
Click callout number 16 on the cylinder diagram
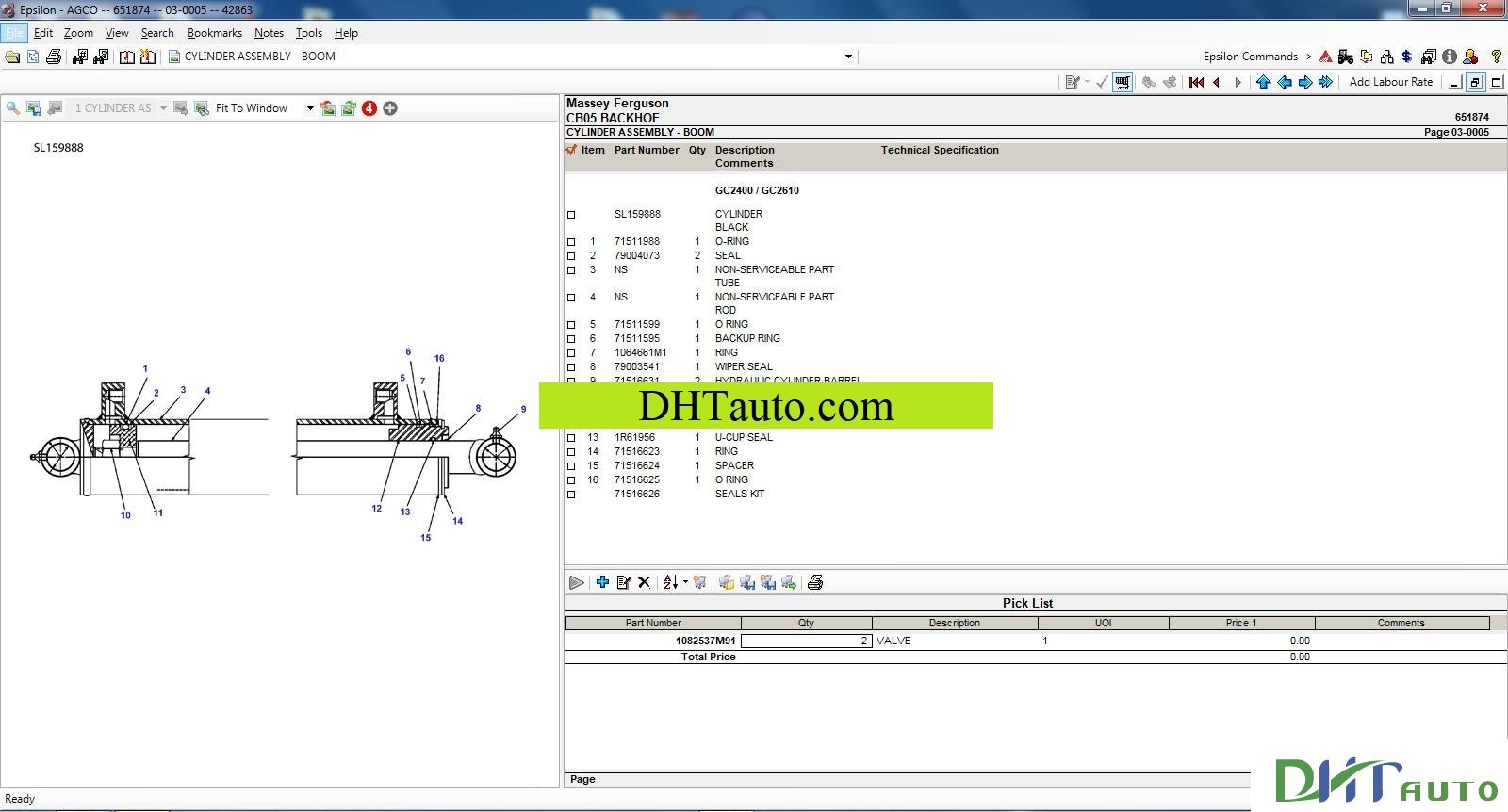click(439, 358)
